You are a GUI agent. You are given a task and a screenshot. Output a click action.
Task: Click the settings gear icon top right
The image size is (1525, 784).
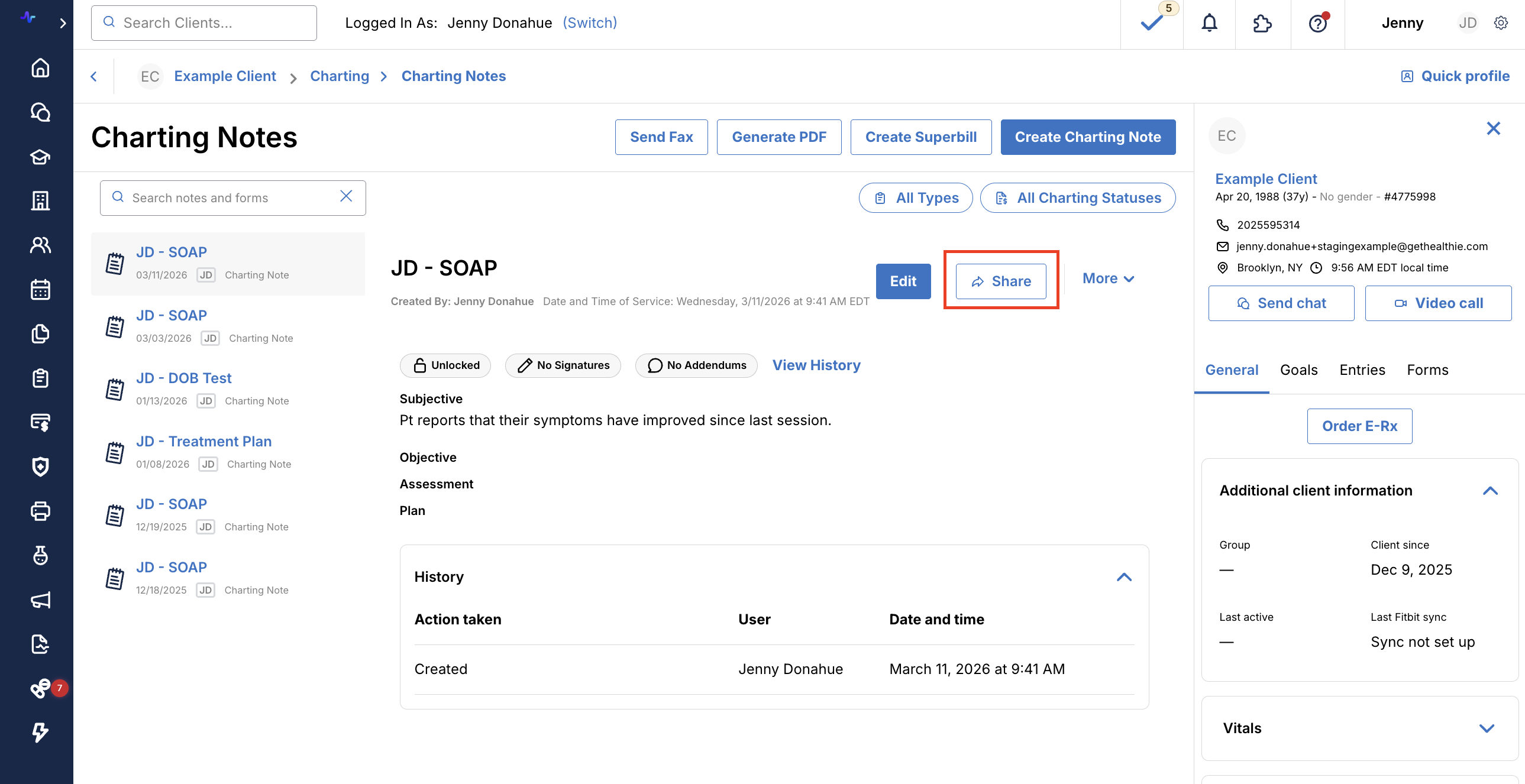(1500, 23)
